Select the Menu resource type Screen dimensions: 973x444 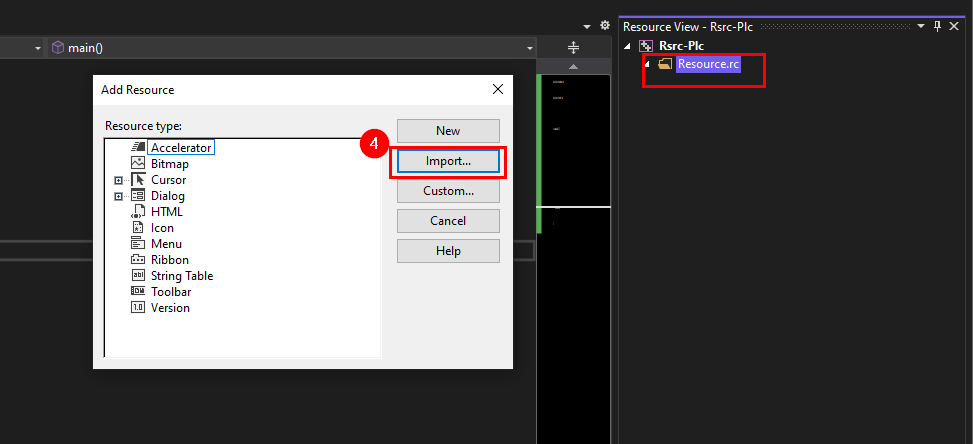pos(166,244)
